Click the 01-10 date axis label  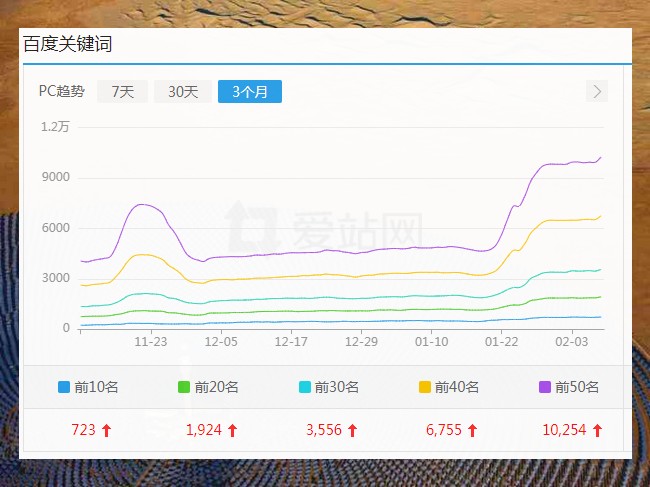pyautogui.click(x=432, y=342)
